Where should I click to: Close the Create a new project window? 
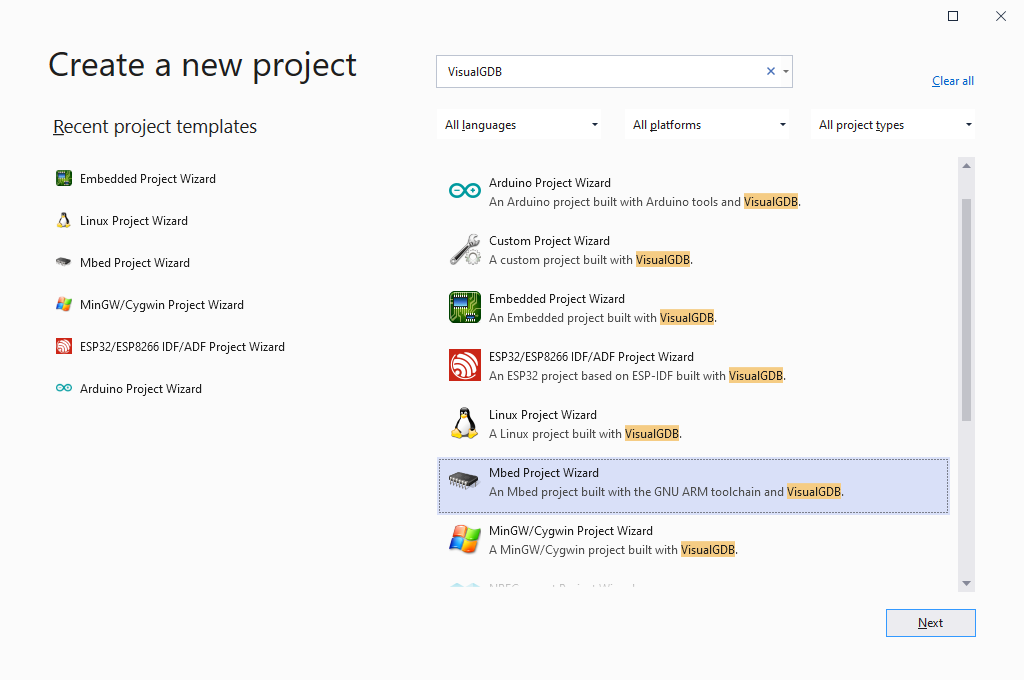coord(1000,16)
